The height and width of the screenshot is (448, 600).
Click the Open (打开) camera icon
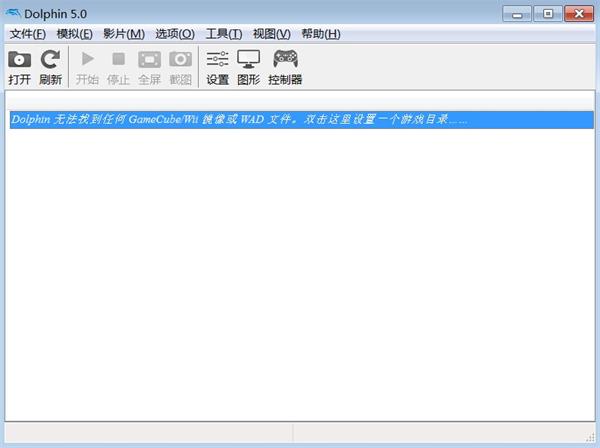20,59
